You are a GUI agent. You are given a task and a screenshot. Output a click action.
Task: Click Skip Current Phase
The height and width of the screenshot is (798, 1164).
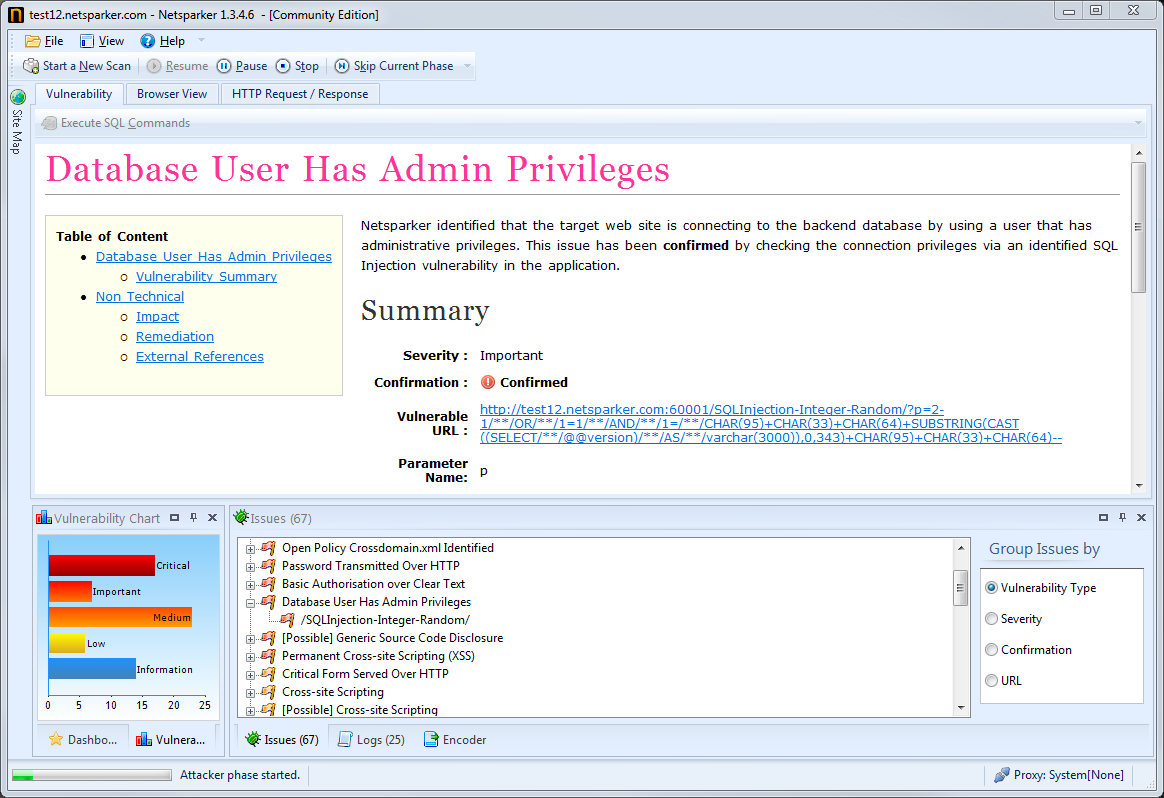[394, 66]
